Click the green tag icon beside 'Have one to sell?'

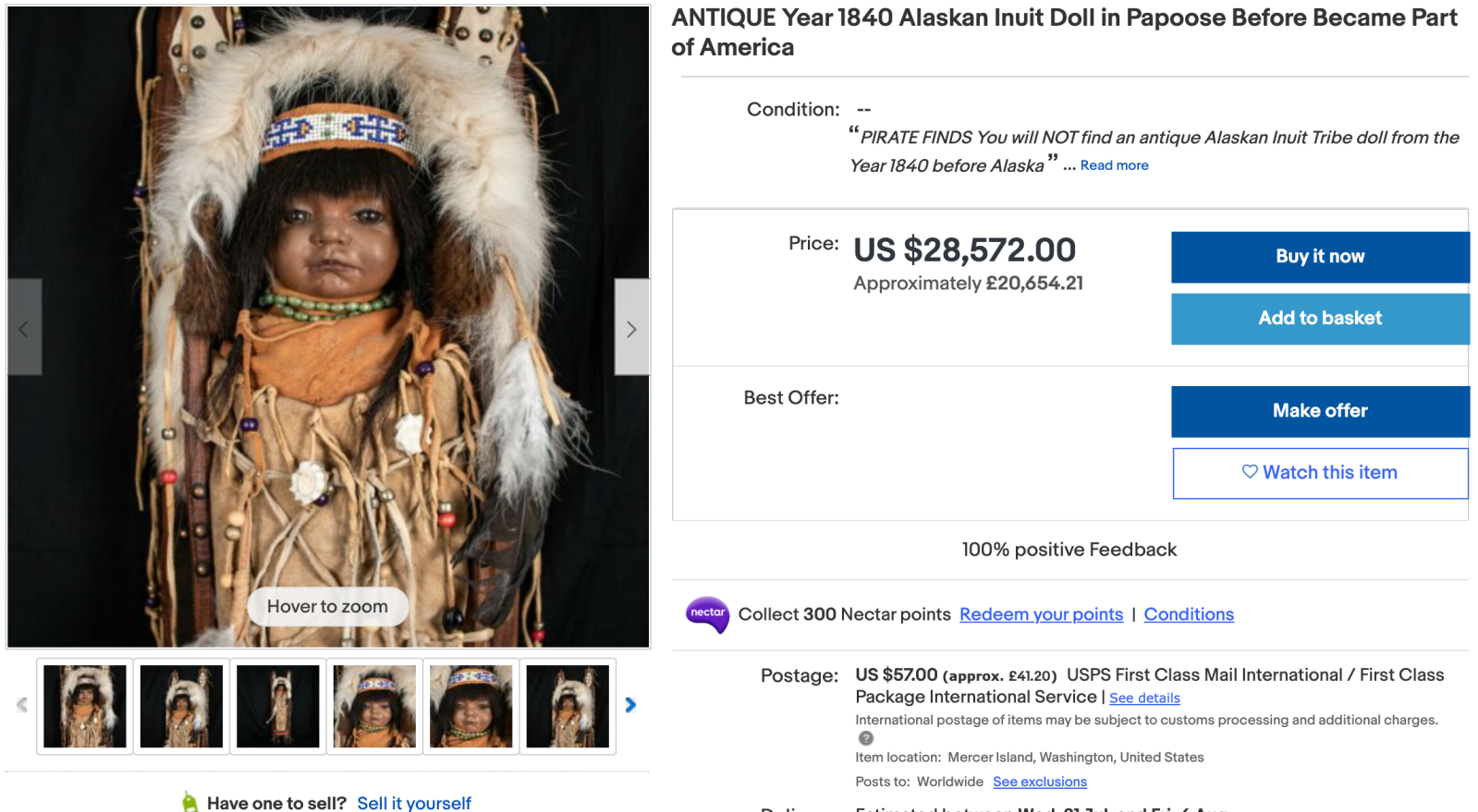click(x=190, y=802)
